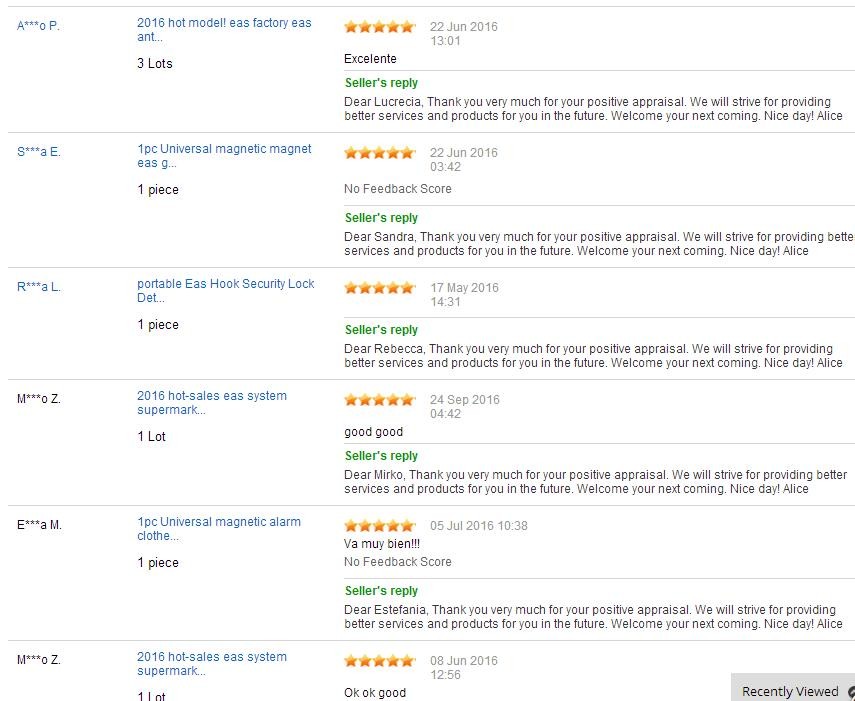Open '1pc Universal magnetic magnet eas' product
This screenshot has width=855, height=701.
[224, 156]
